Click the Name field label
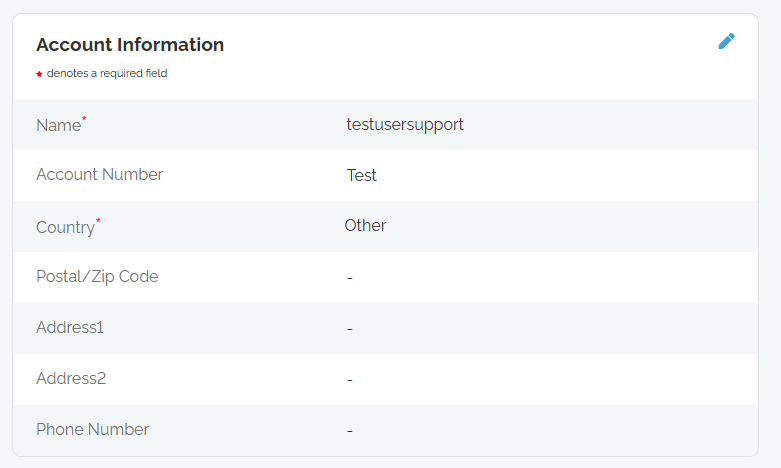 (58, 125)
